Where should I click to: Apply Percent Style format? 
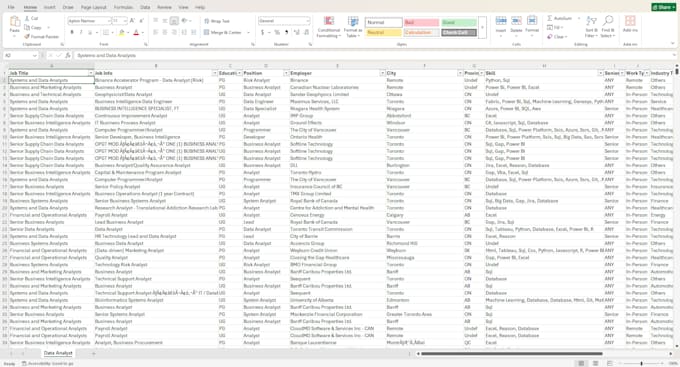(x=277, y=33)
